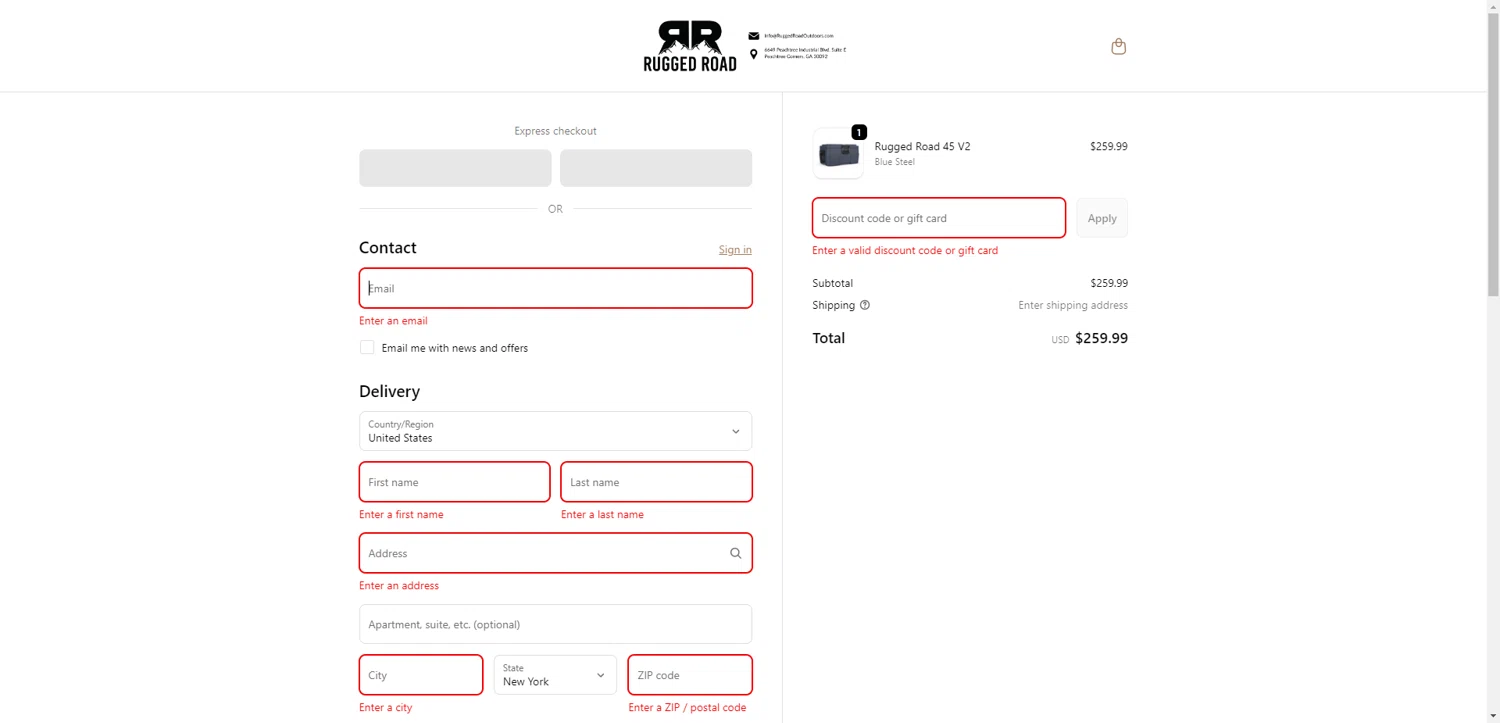Click the envelope email icon in header

(754, 36)
